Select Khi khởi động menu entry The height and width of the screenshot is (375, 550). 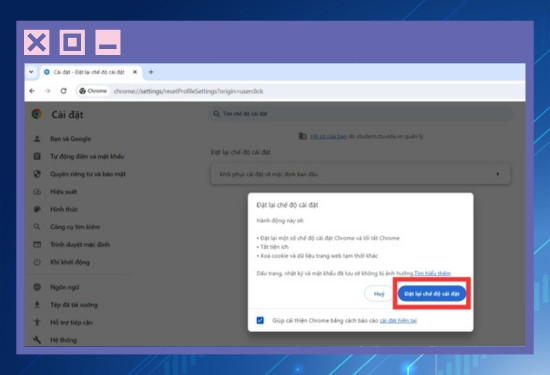point(70,262)
